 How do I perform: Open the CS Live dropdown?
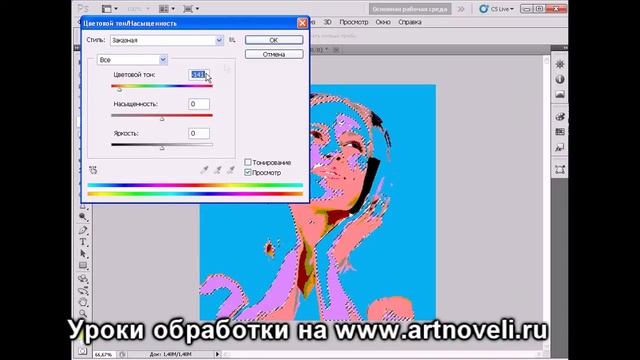pos(496,9)
